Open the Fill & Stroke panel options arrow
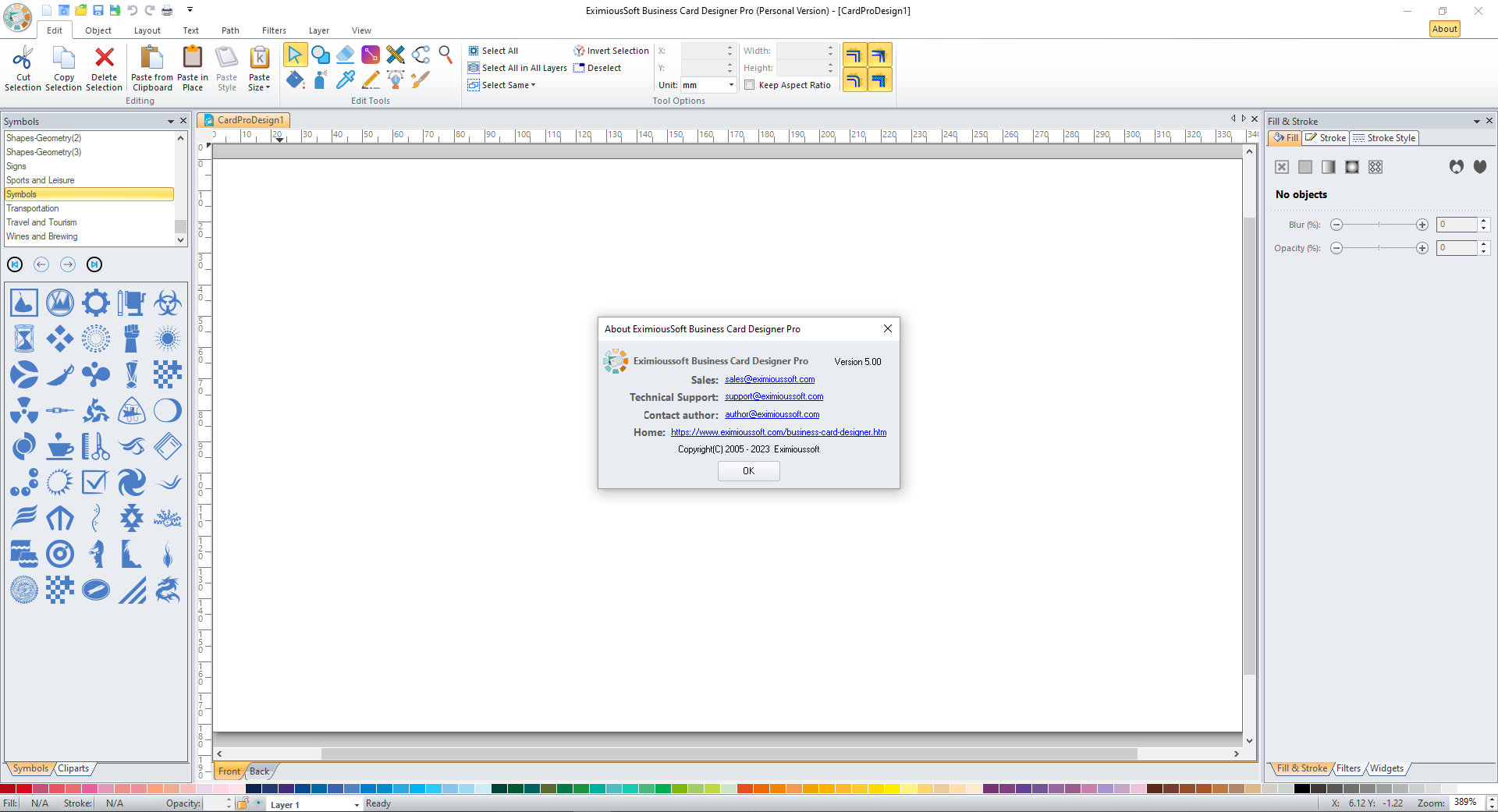This screenshot has width=1498, height=812. (1476, 122)
